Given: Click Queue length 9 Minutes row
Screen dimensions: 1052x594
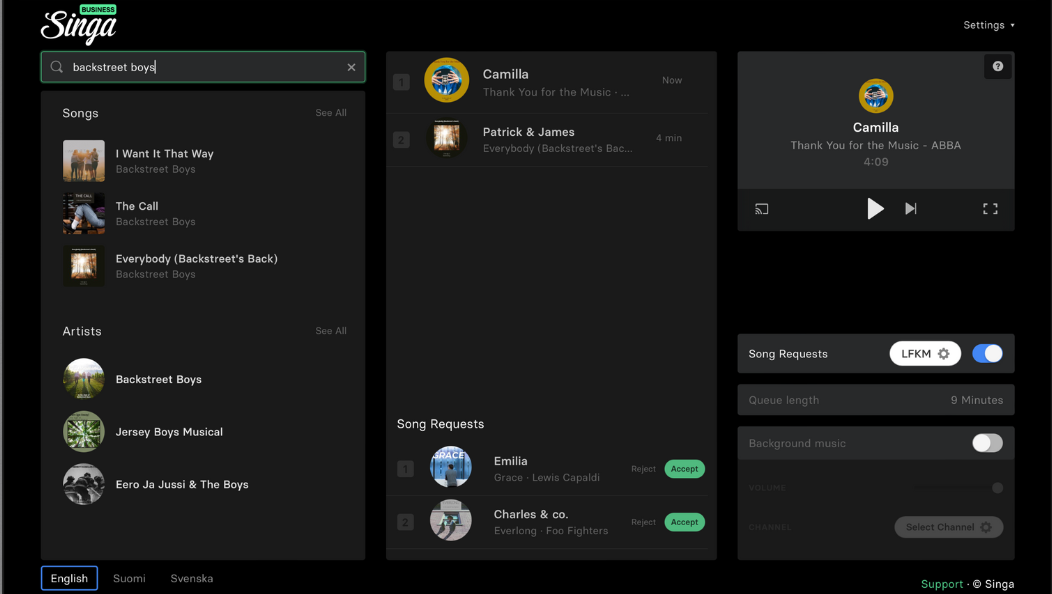Looking at the screenshot, I should pyautogui.click(x=876, y=400).
